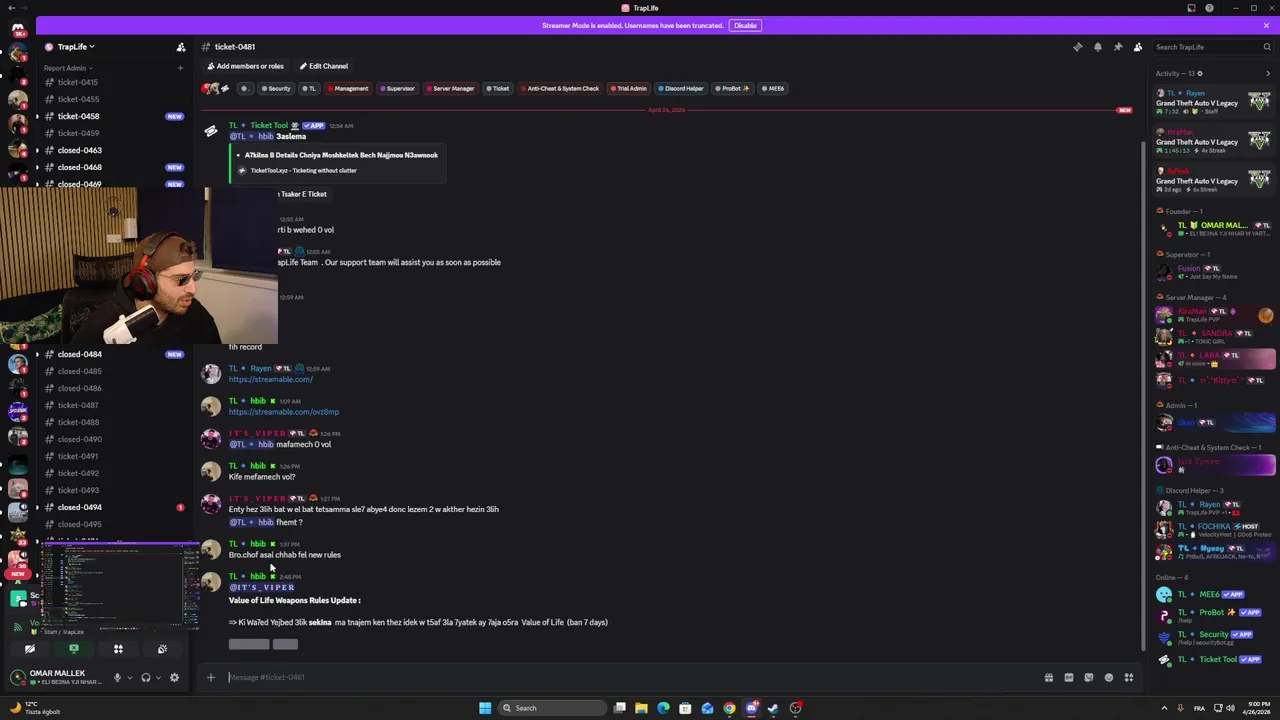1280x720 pixels.
Task: Dismiss the Streamer Mode banner
Action: coord(1266,25)
